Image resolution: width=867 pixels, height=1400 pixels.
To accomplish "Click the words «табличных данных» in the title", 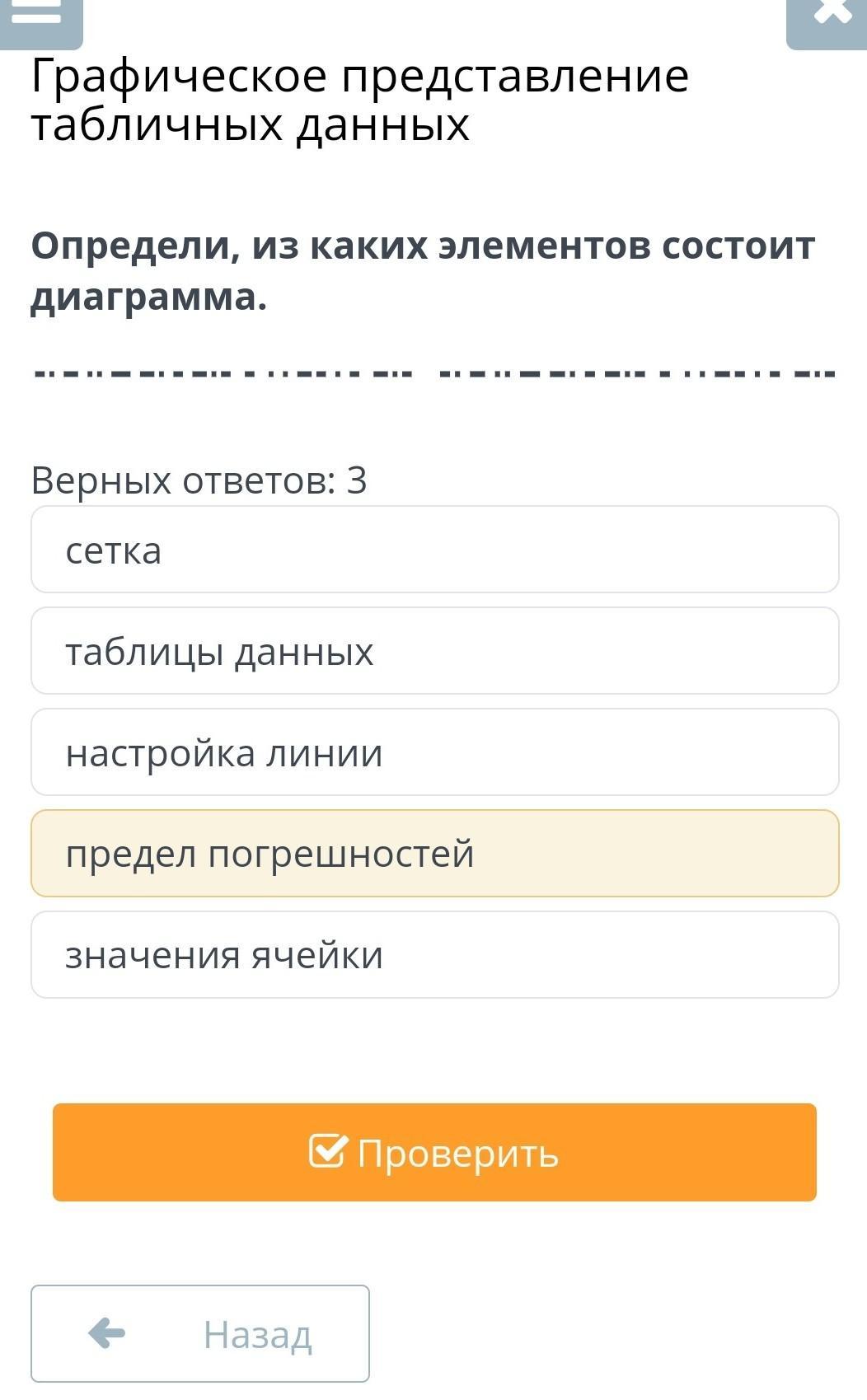I will 251,126.
